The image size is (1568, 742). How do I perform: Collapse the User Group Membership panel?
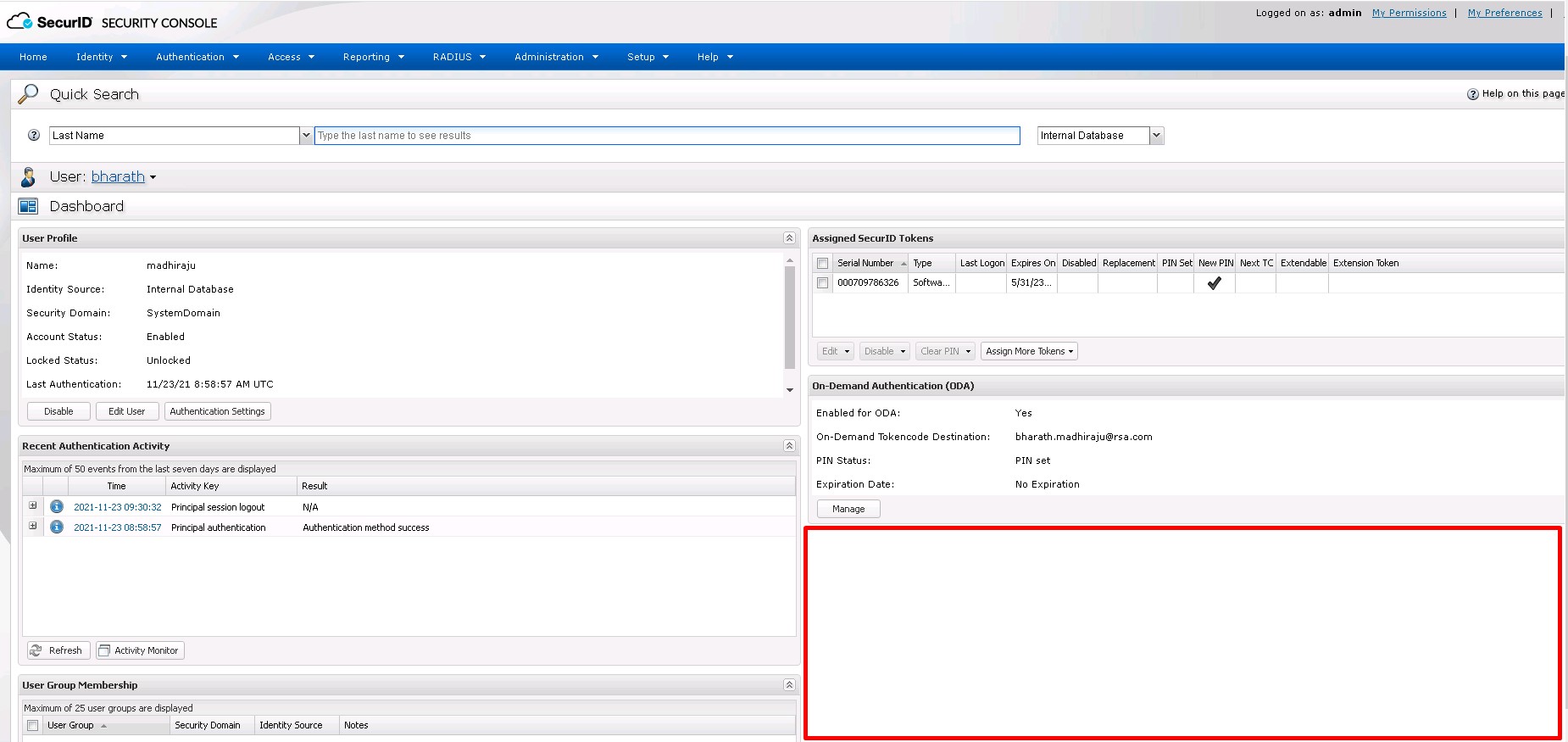tap(789, 685)
